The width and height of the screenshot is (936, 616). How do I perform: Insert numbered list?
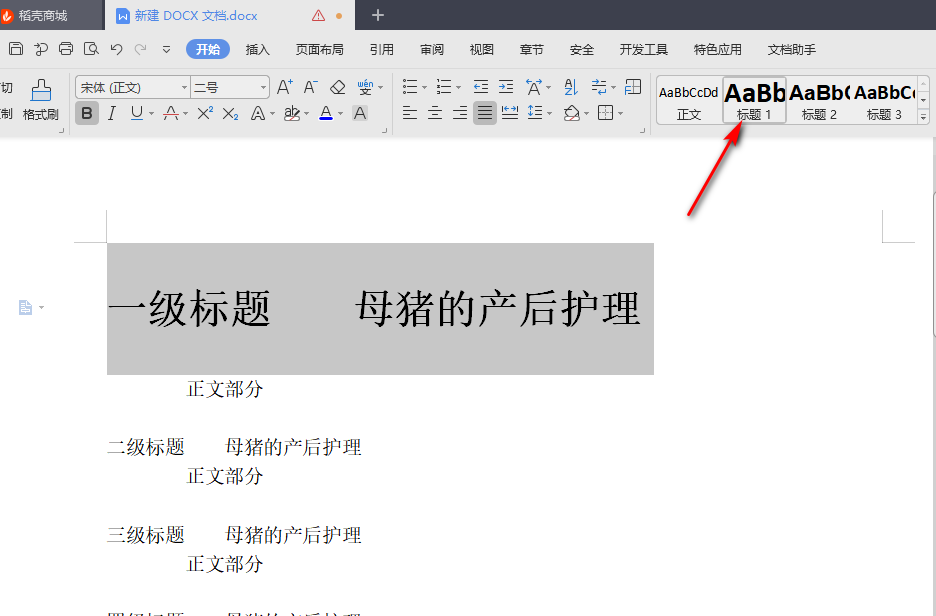point(444,87)
